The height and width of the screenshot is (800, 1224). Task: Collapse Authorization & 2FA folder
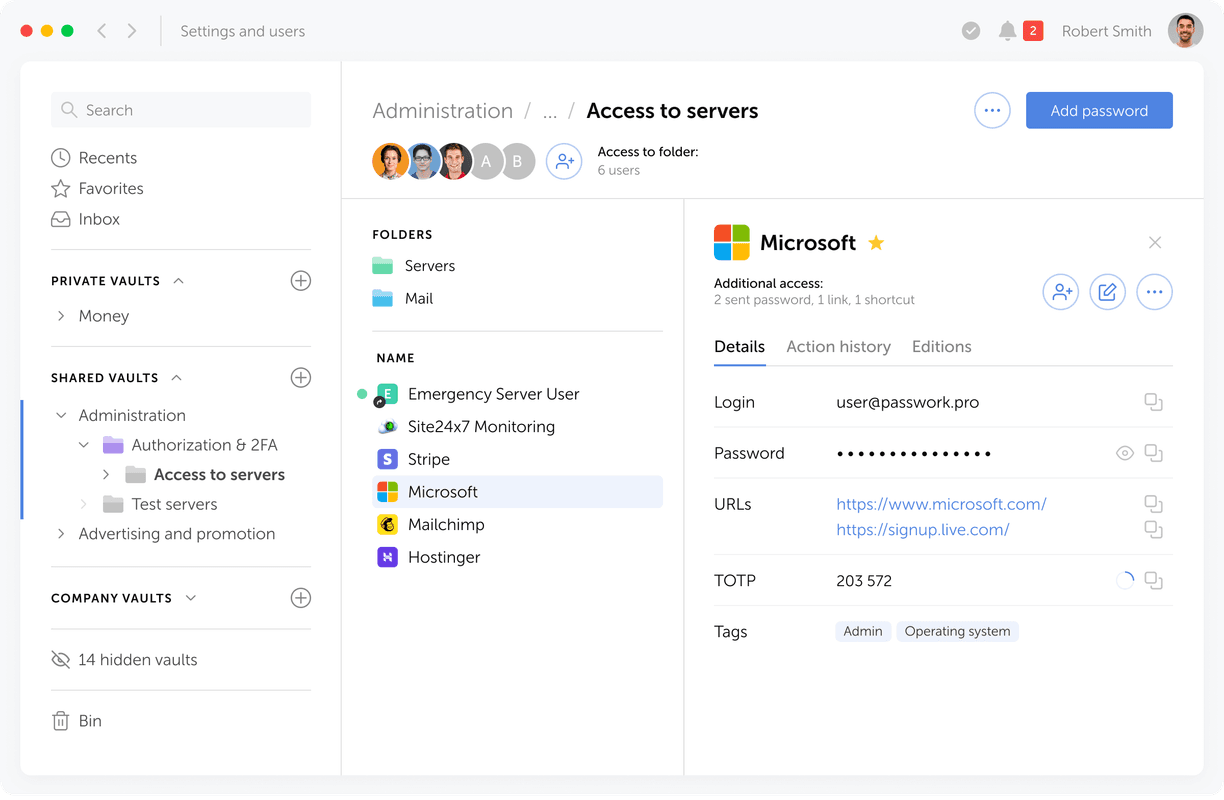click(x=84, y=445)
